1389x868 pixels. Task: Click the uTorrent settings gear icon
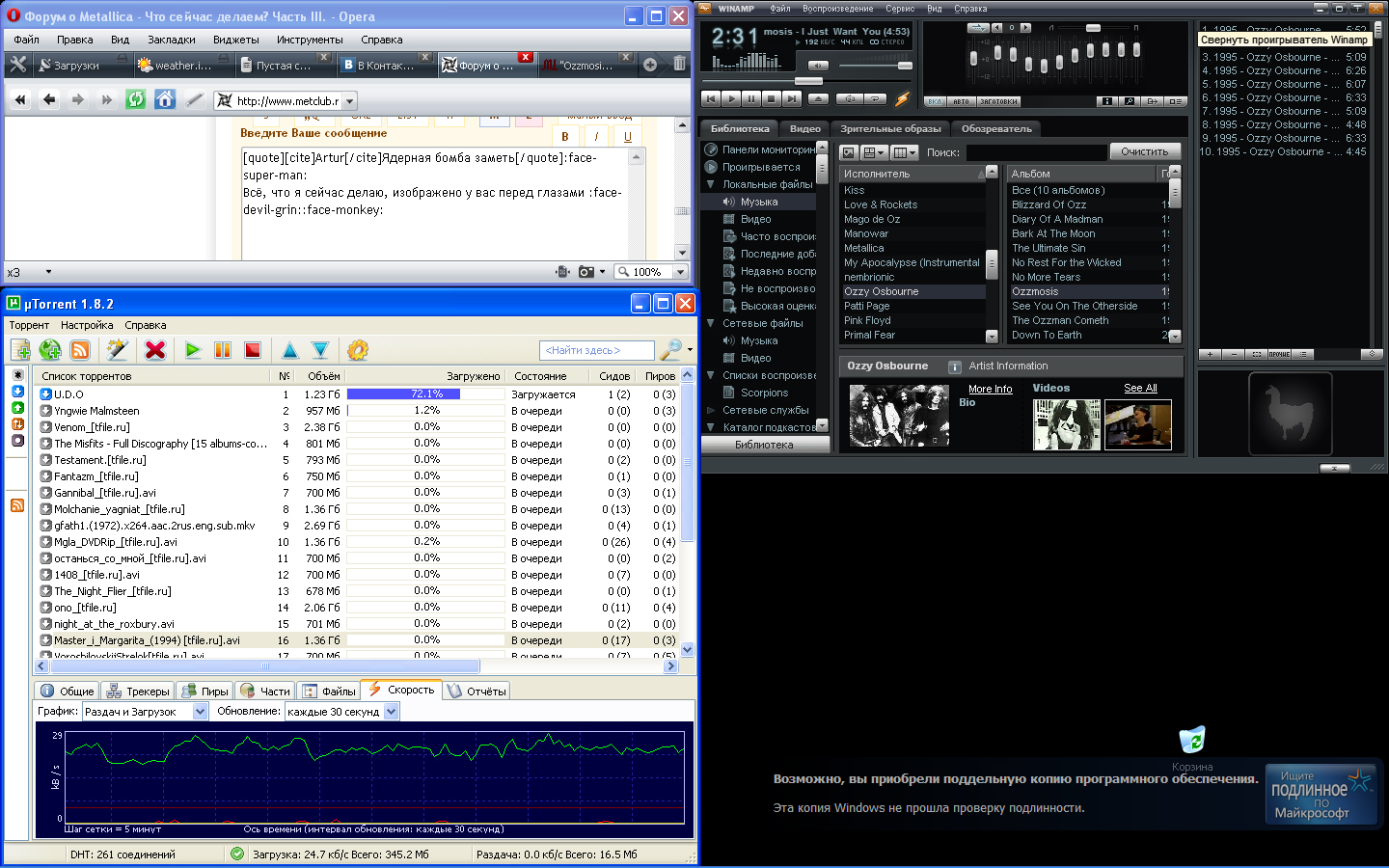coord(358,350)
